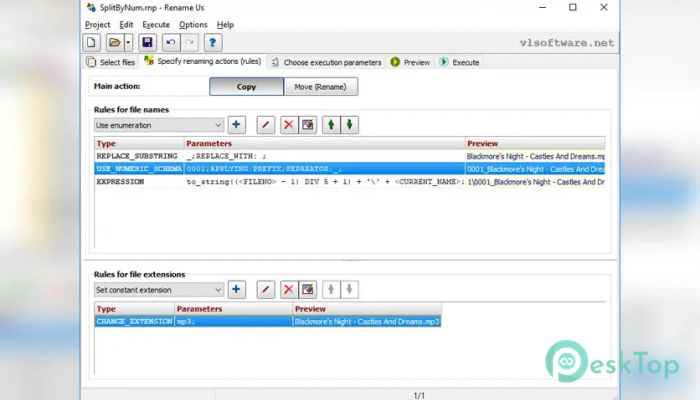Clear all file name rules icon
Screen dimensions: 700x400
point(308,125)
